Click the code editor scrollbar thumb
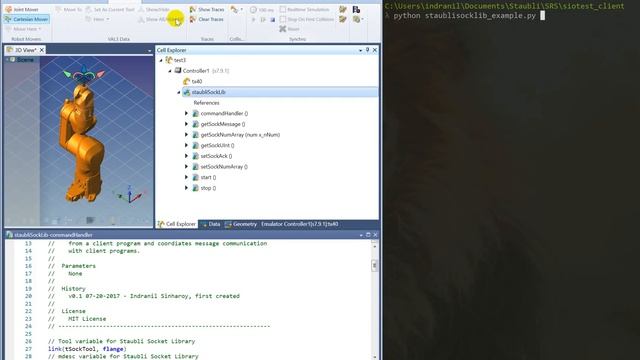Image resolution: width=640 pixels, height=360 pixels. [x=374, y=266]
